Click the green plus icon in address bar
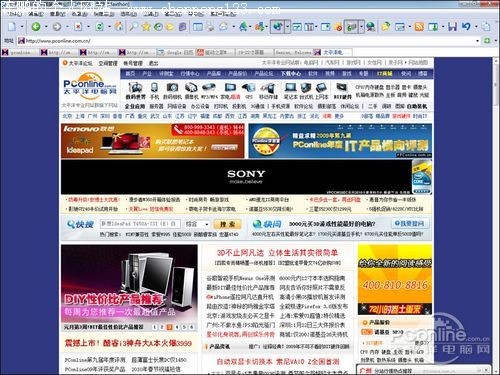Screen dimensions: 500x375 pos(487,41)
